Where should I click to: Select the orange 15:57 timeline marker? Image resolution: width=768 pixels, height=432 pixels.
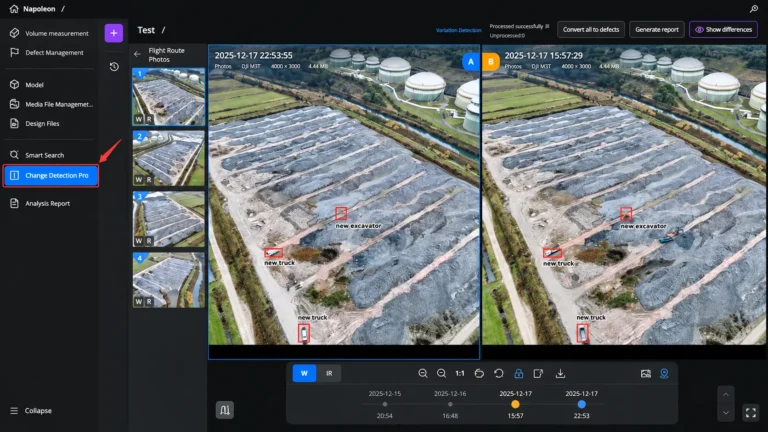pos(515,405)
